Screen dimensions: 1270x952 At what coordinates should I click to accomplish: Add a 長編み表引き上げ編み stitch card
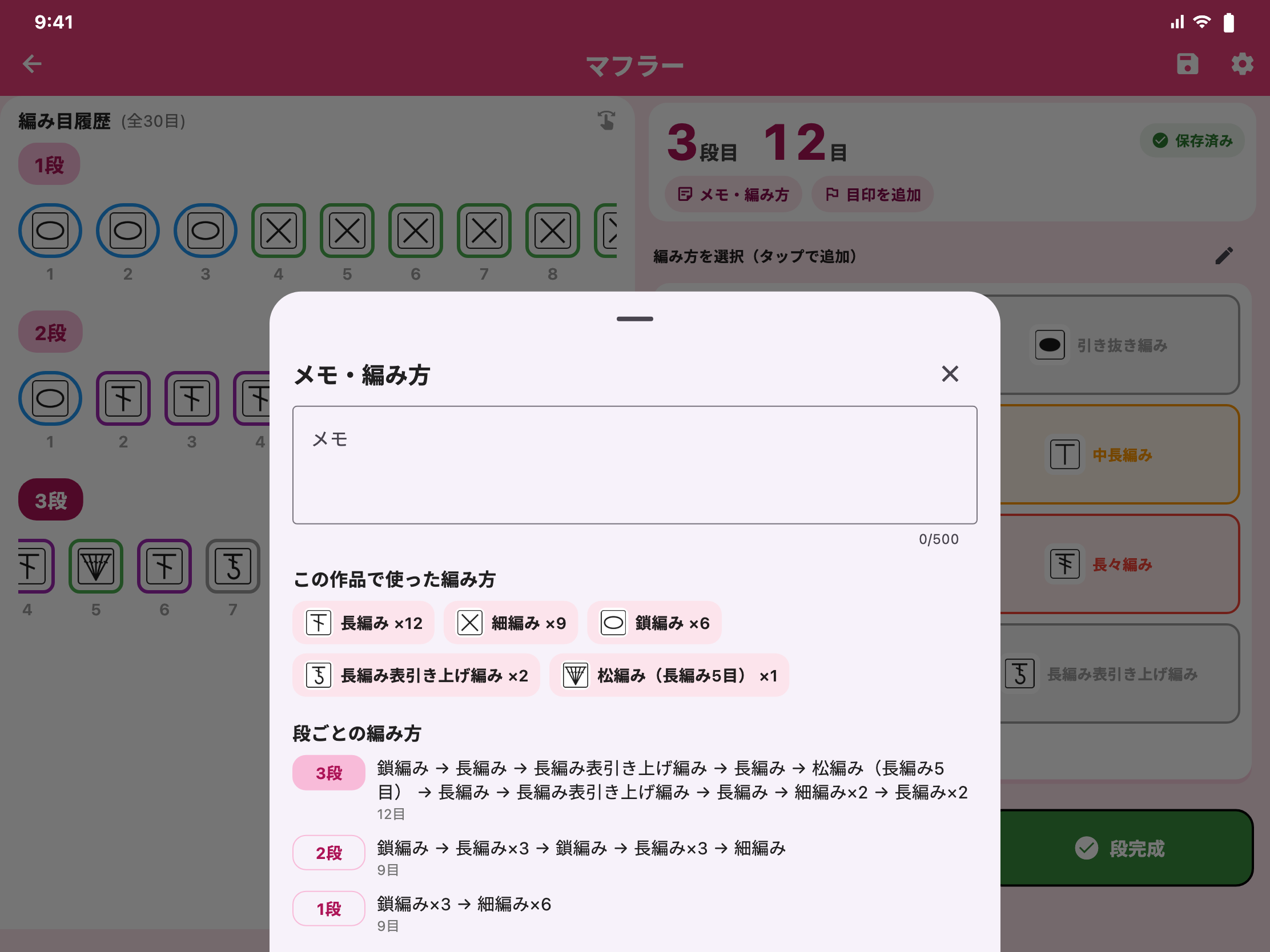point(1120,673)
